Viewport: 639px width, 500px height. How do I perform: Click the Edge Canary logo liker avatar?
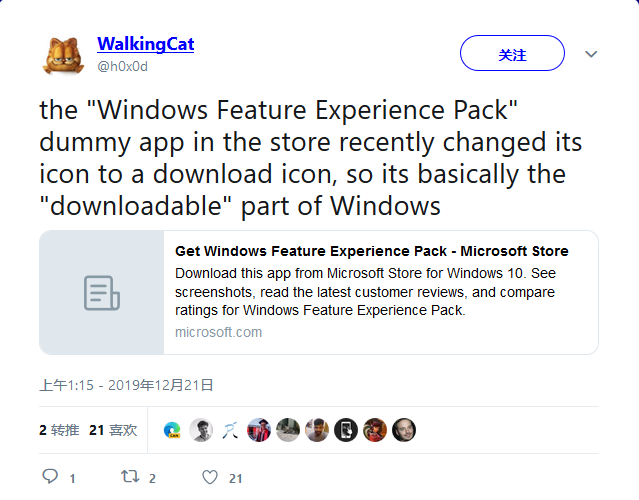tap(172, 430)
